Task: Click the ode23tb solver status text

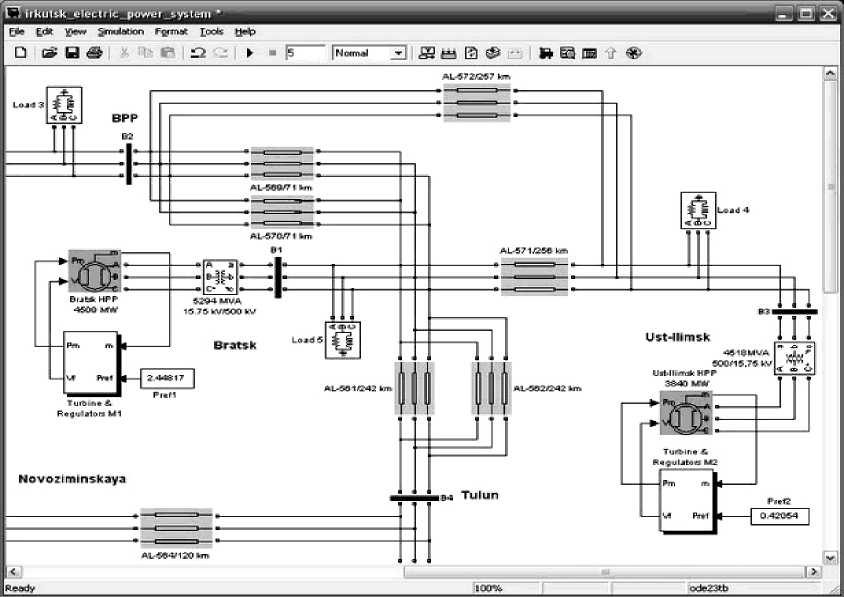Action: click(x=709, y=588)
